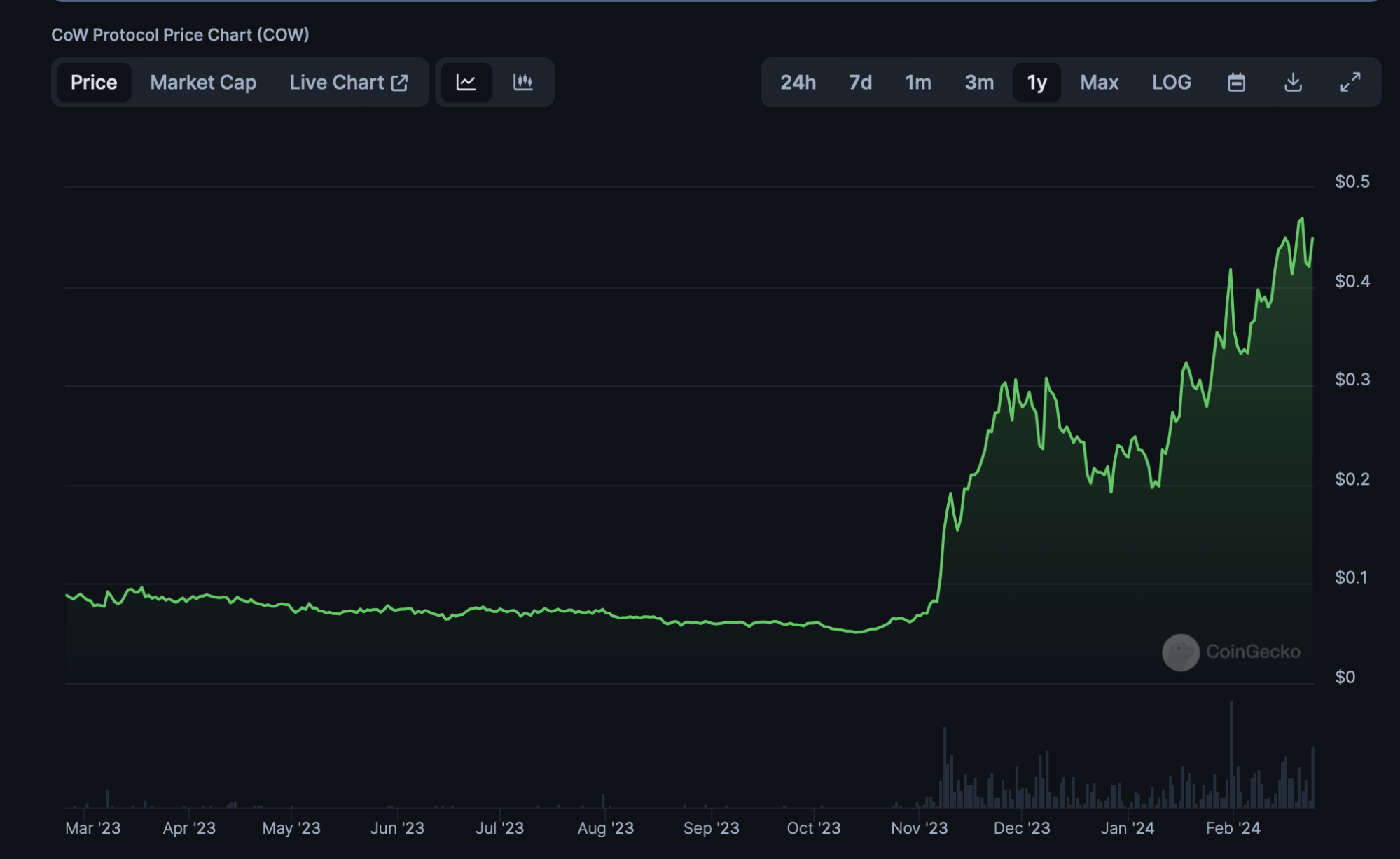Select the 1m time range

click(918, 83)
